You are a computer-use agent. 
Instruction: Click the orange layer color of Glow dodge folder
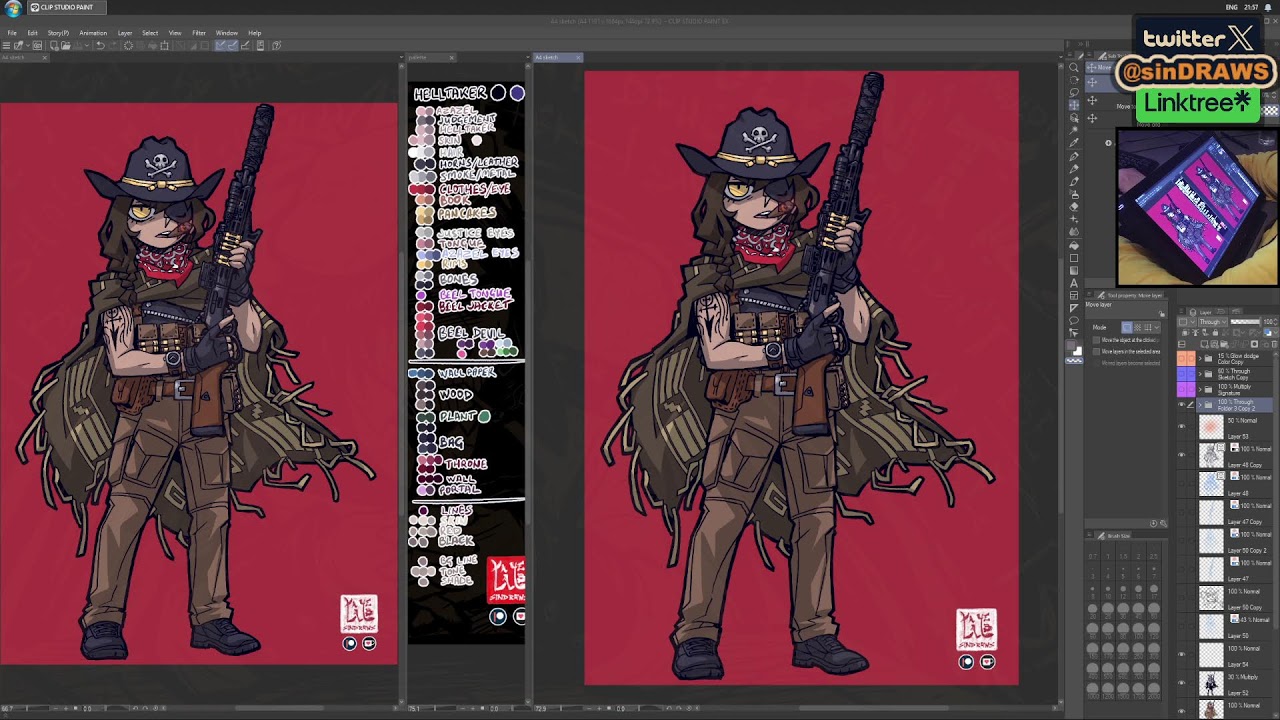tap(1186, 358)
